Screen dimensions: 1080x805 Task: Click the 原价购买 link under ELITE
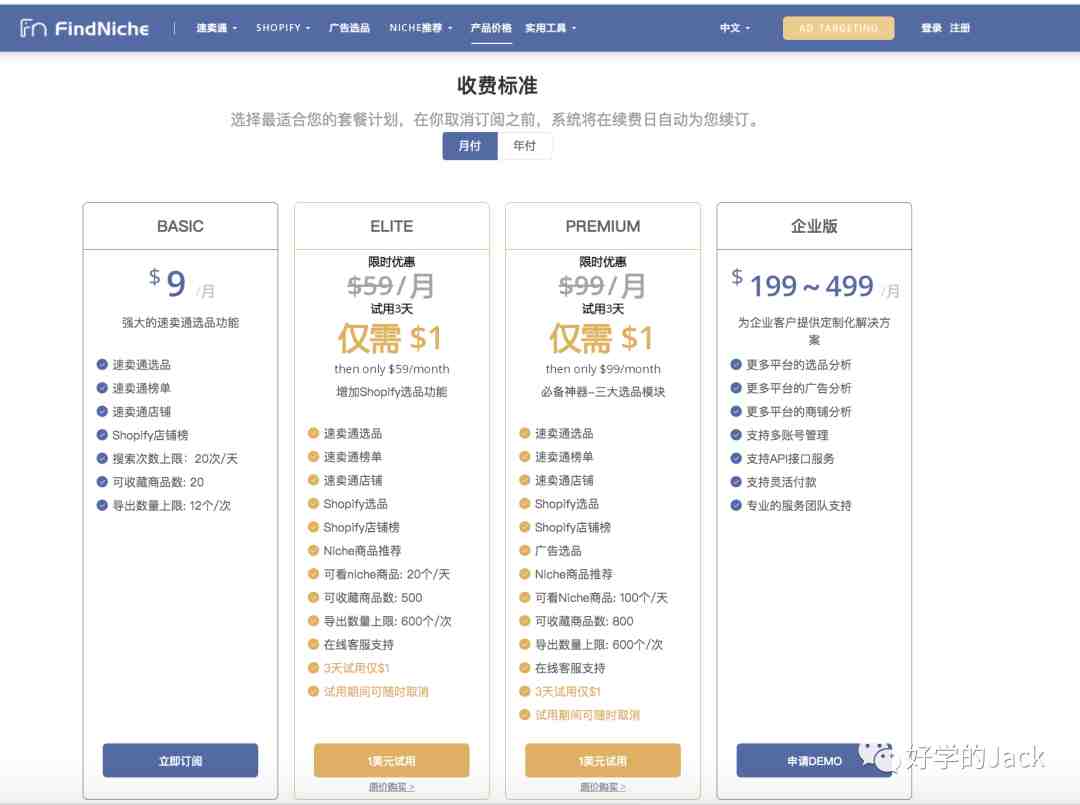[391, 787]
